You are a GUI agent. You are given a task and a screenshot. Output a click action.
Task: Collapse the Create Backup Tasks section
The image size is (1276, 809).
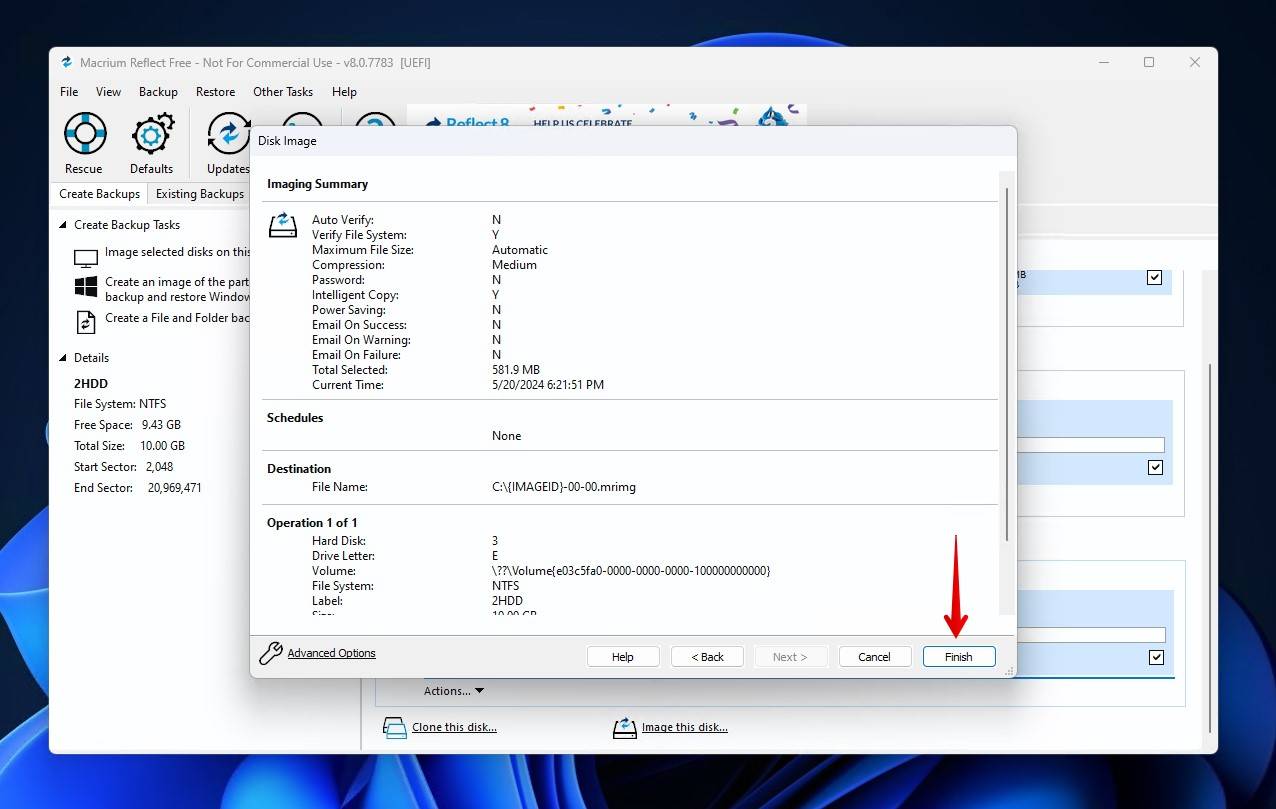(x=63, y=225)
